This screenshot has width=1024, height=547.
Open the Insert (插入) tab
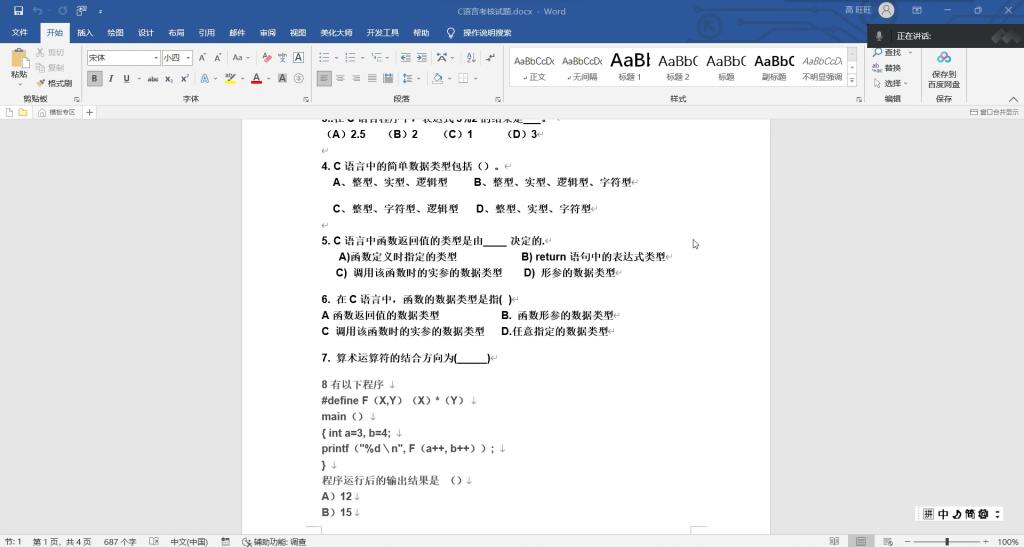pyautogui.click(x=85, y=32)
